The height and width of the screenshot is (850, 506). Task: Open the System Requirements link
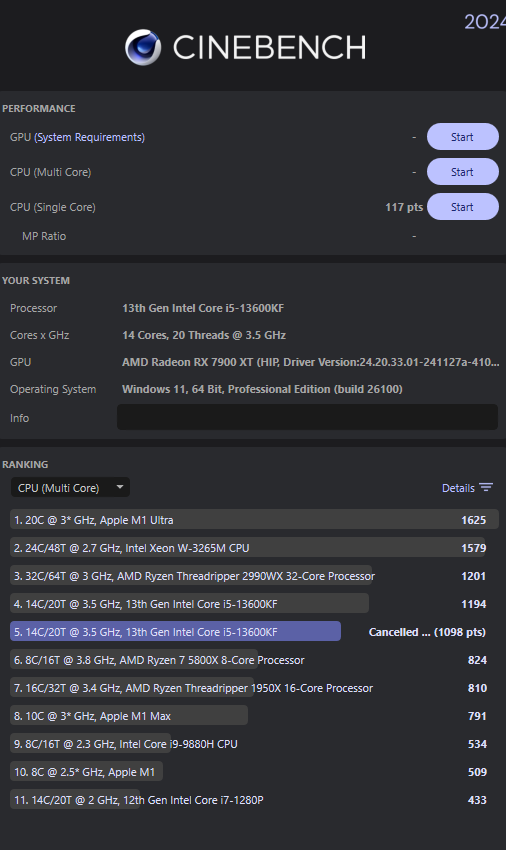pyautogui.click(x=89, y=137)
